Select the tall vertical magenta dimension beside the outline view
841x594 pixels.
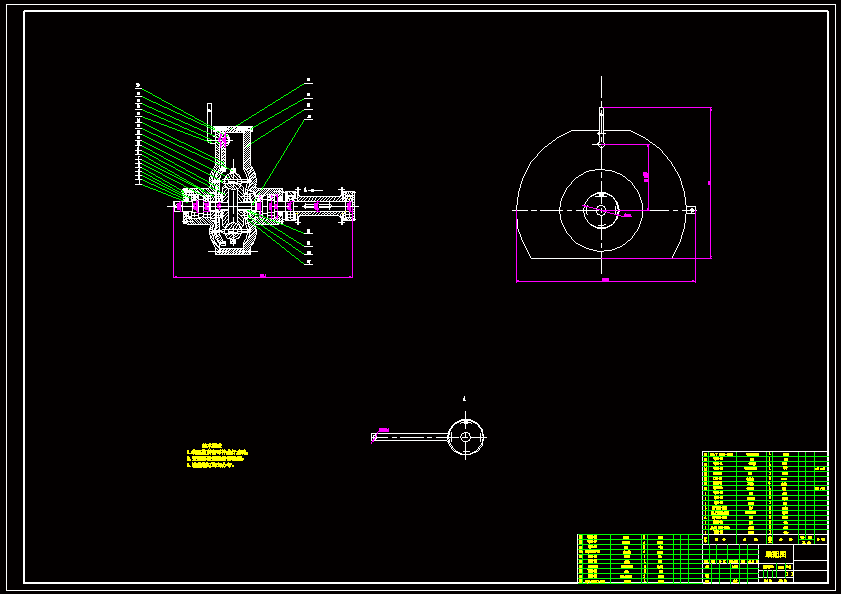point(710,183)
